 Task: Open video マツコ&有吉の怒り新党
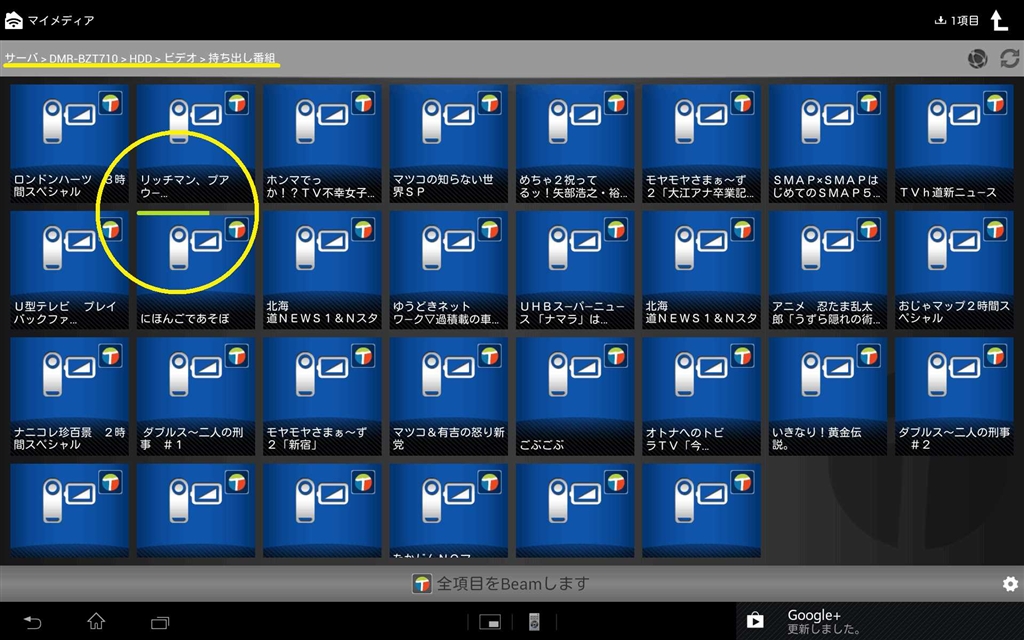pyautogui.click(x=449, y=396)
